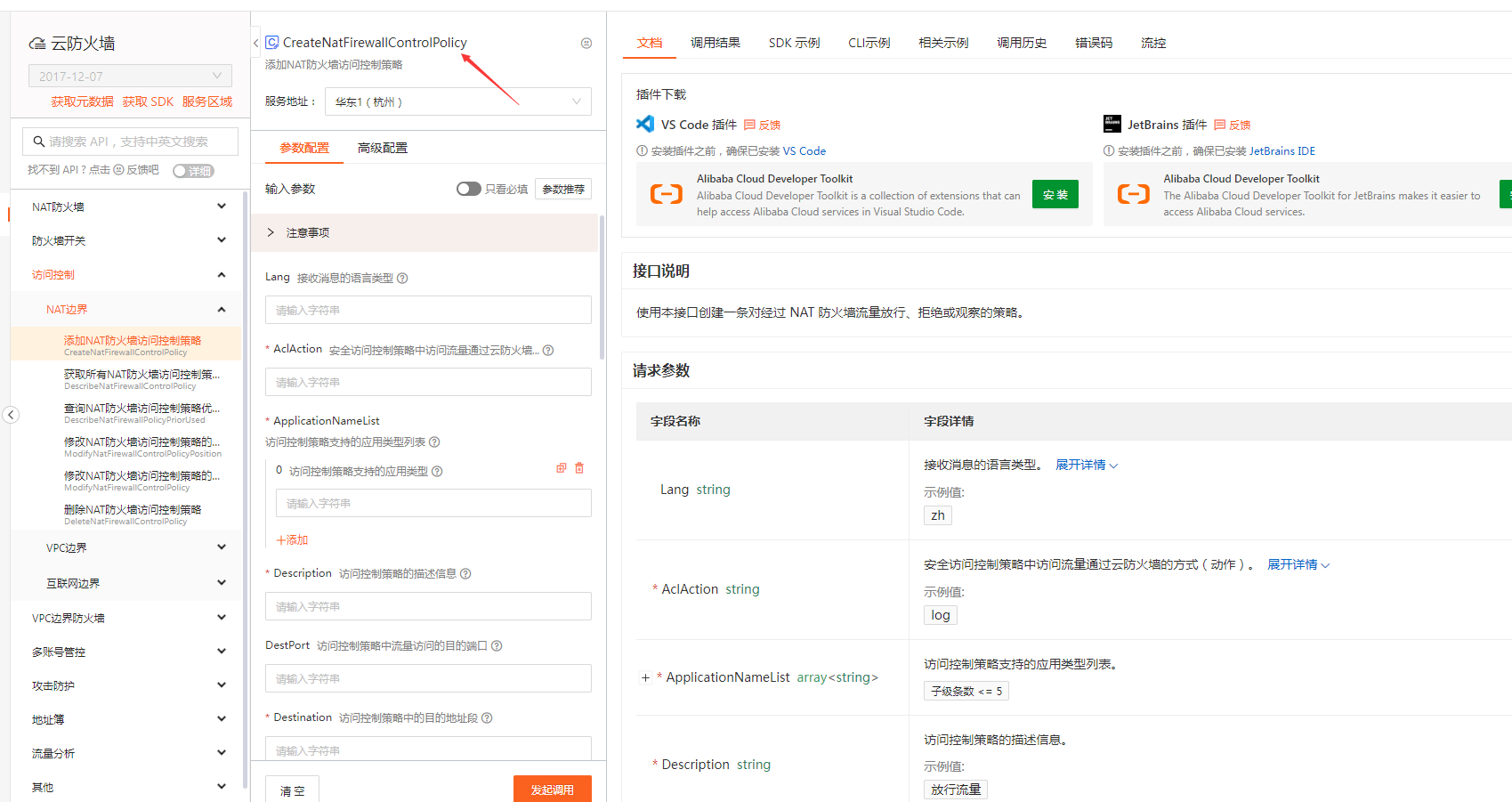
Task: Click the 参数推荐 button
Action: (x=563, y=189)
